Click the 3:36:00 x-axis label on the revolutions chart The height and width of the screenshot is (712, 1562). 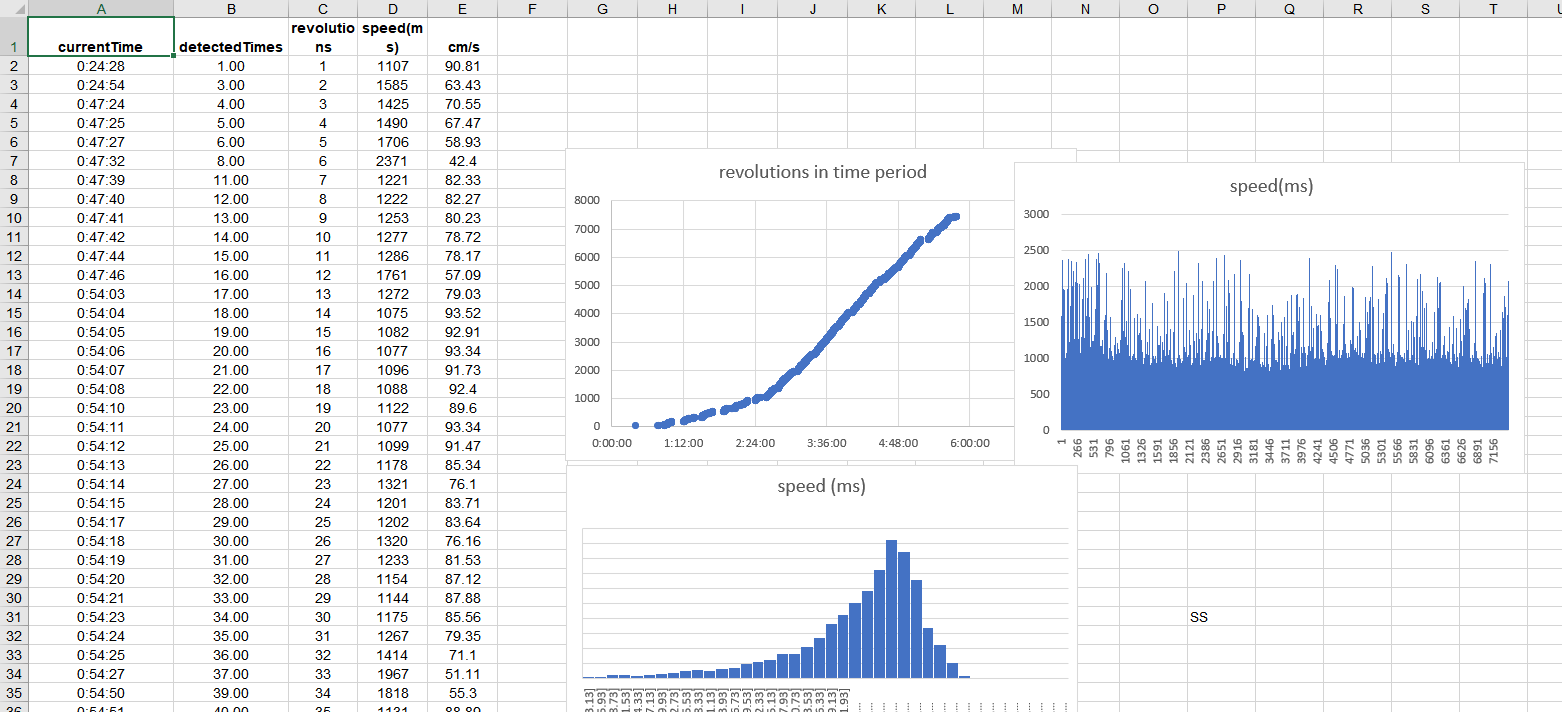pyautogui.click(x=826, y=443)
